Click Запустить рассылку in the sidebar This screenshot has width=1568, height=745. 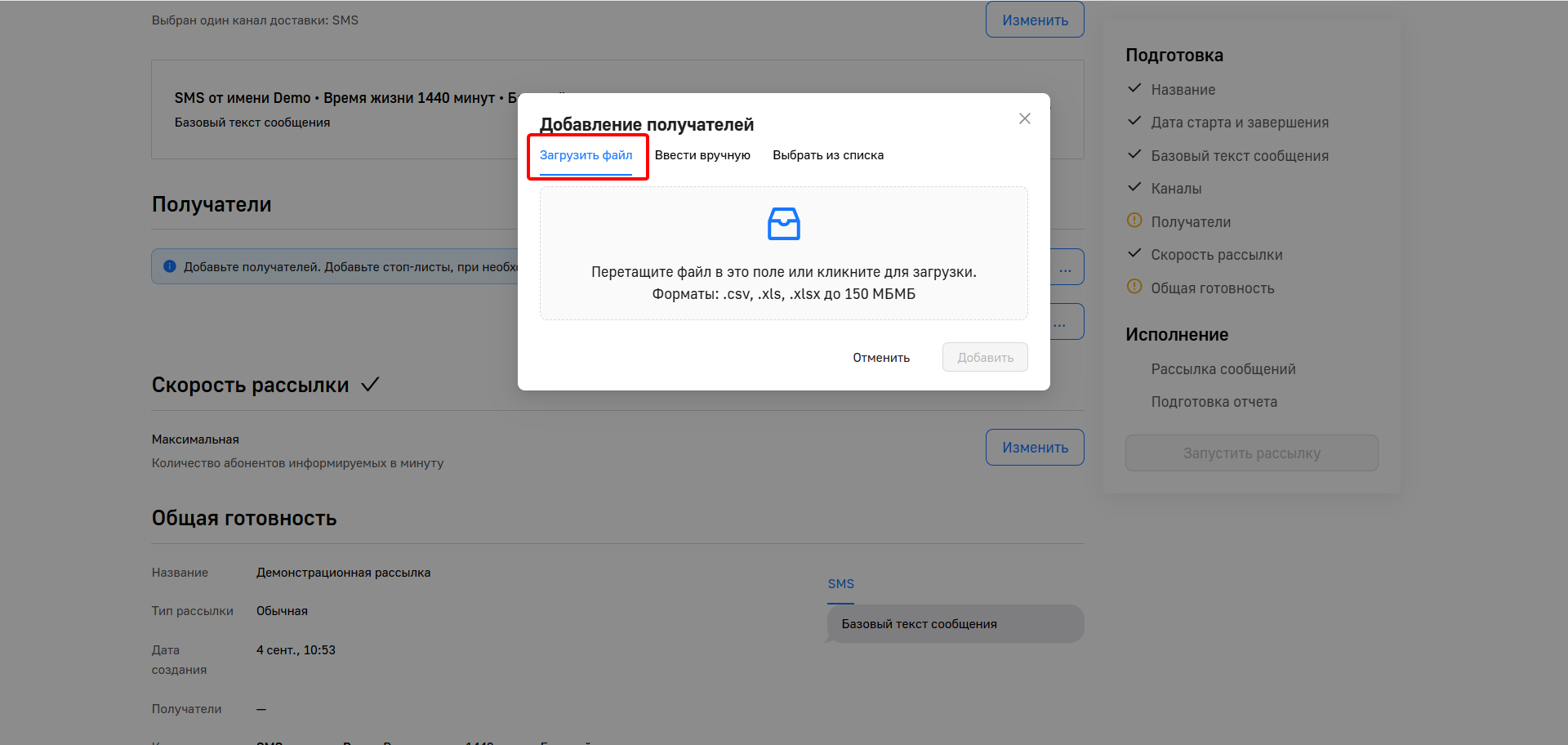pyautogui.click(x=1251, y=453)
